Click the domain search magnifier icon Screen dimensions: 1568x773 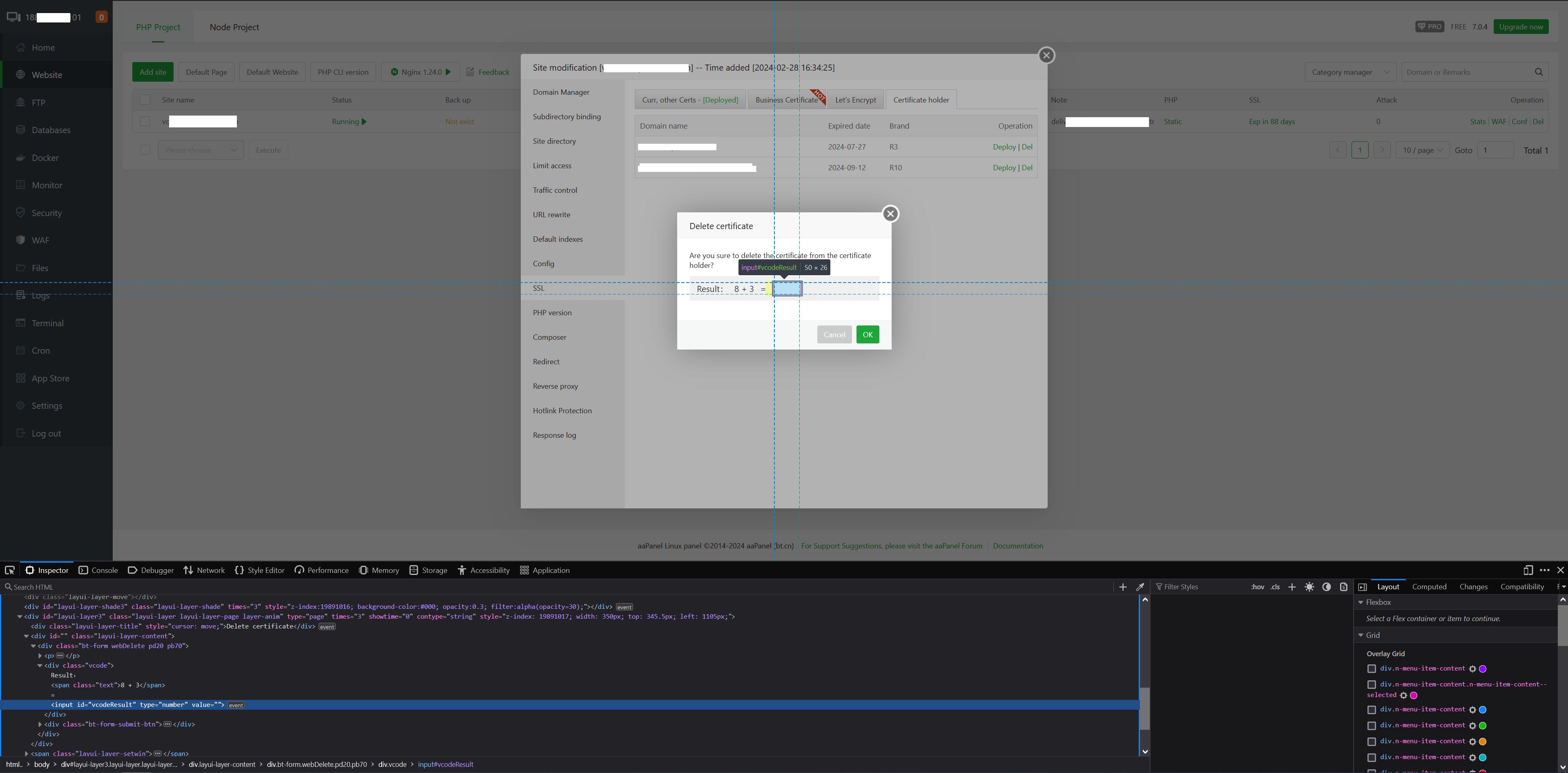tap(1539, 72)
